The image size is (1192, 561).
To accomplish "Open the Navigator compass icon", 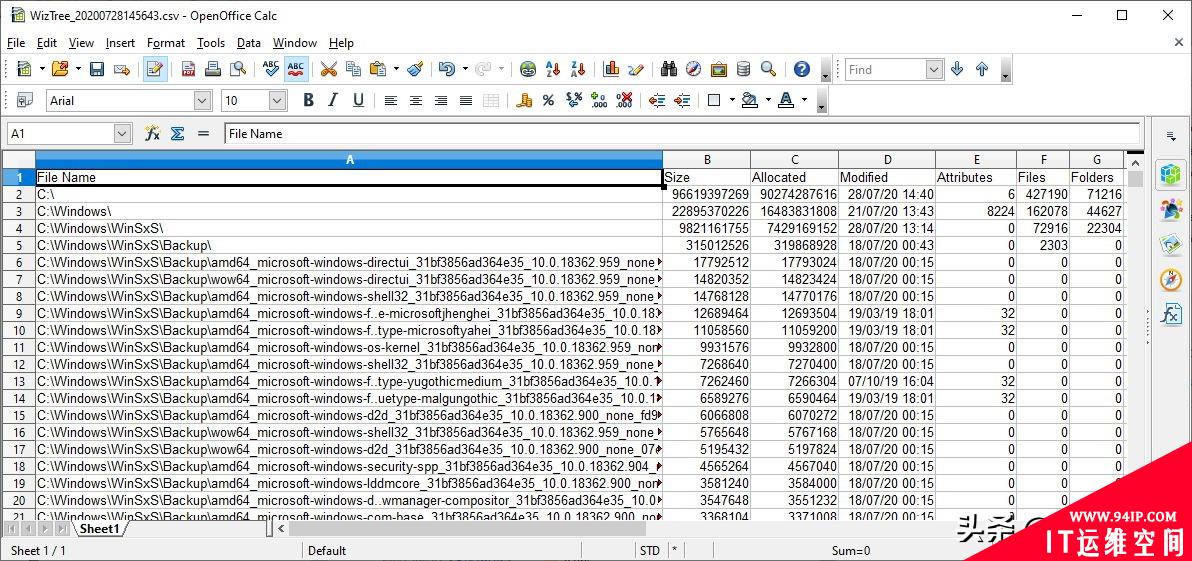I will pos(693,69).
